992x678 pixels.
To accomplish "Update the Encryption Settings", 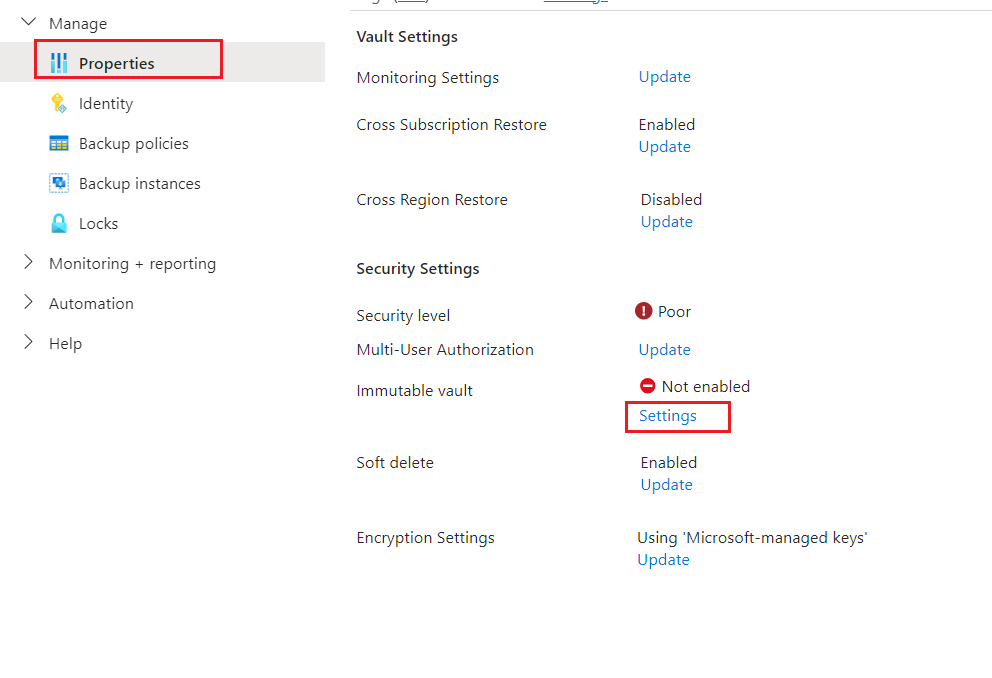I will click(664, 560).
